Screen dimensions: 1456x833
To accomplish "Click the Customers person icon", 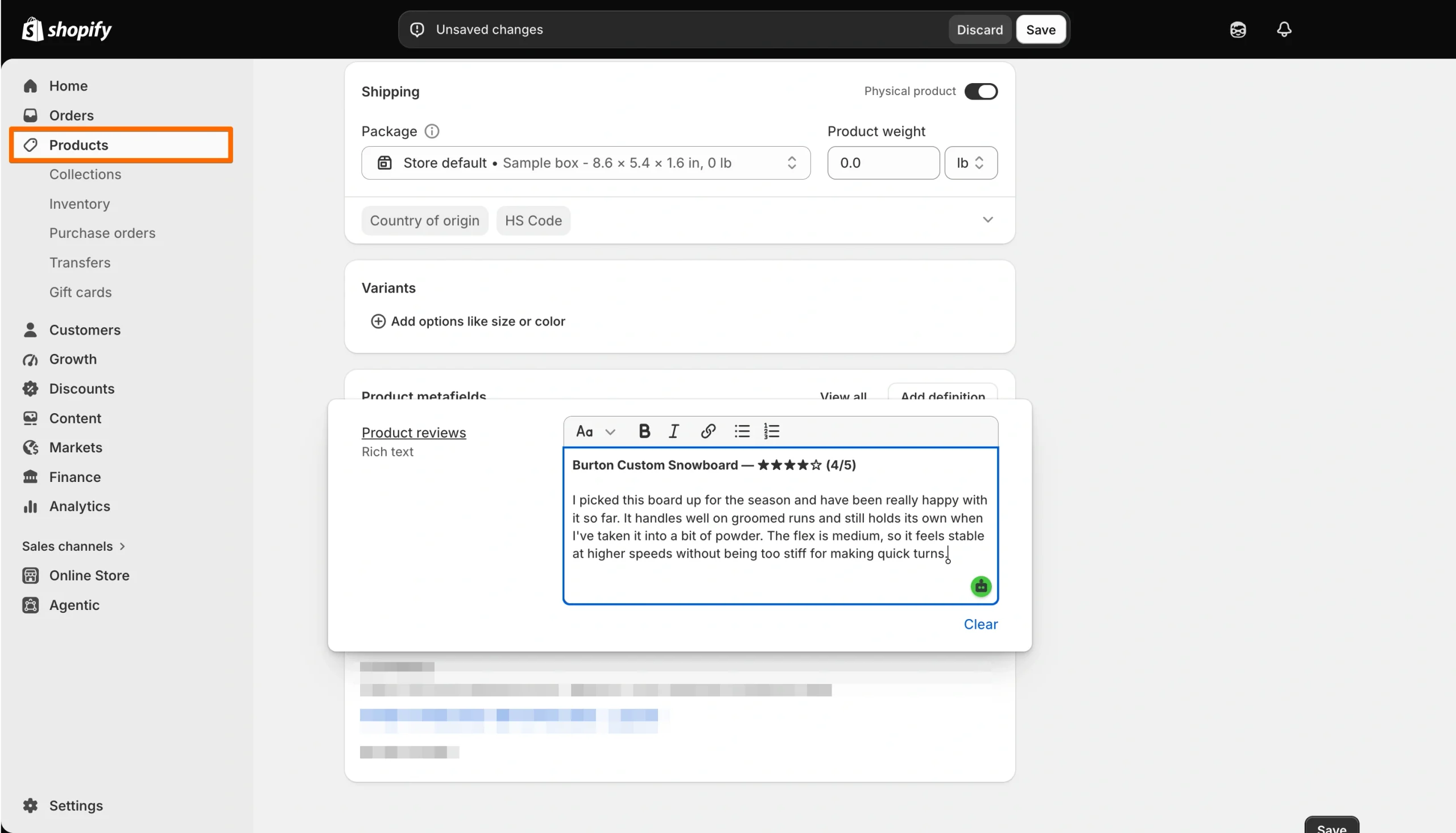I will [30, 329].
